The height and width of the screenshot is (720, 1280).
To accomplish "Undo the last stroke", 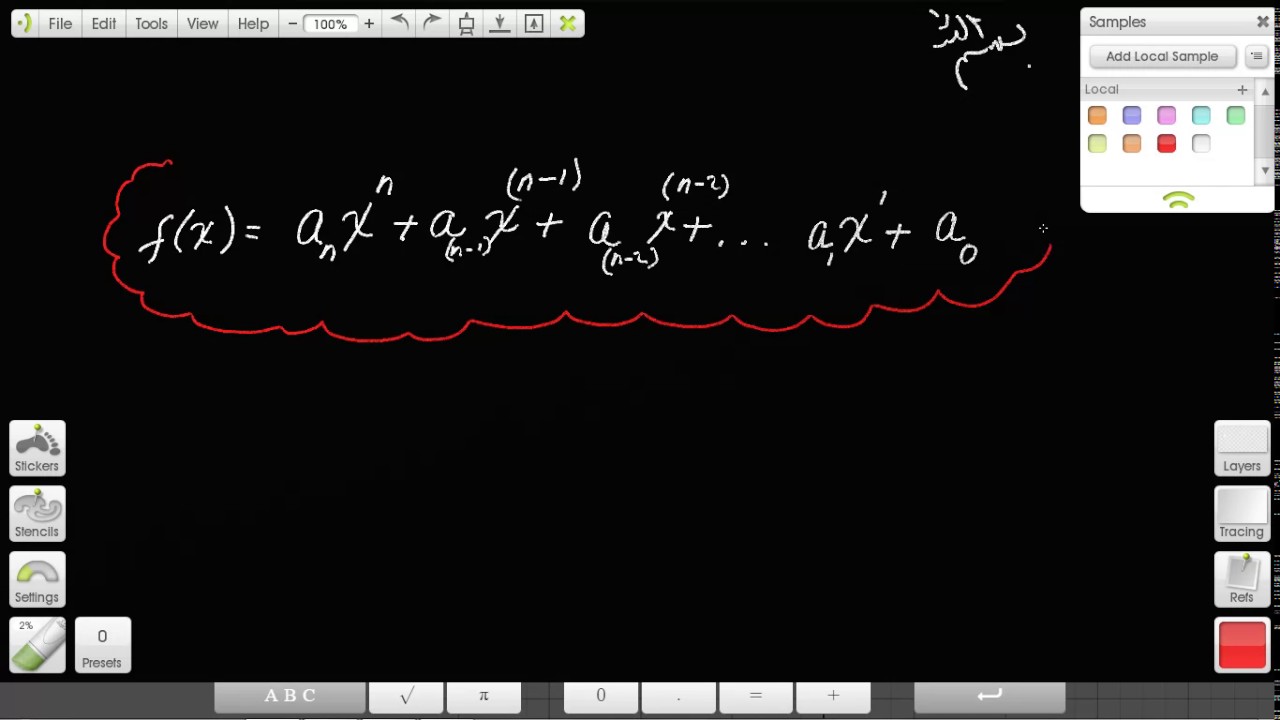I will [x=399, y=23].
